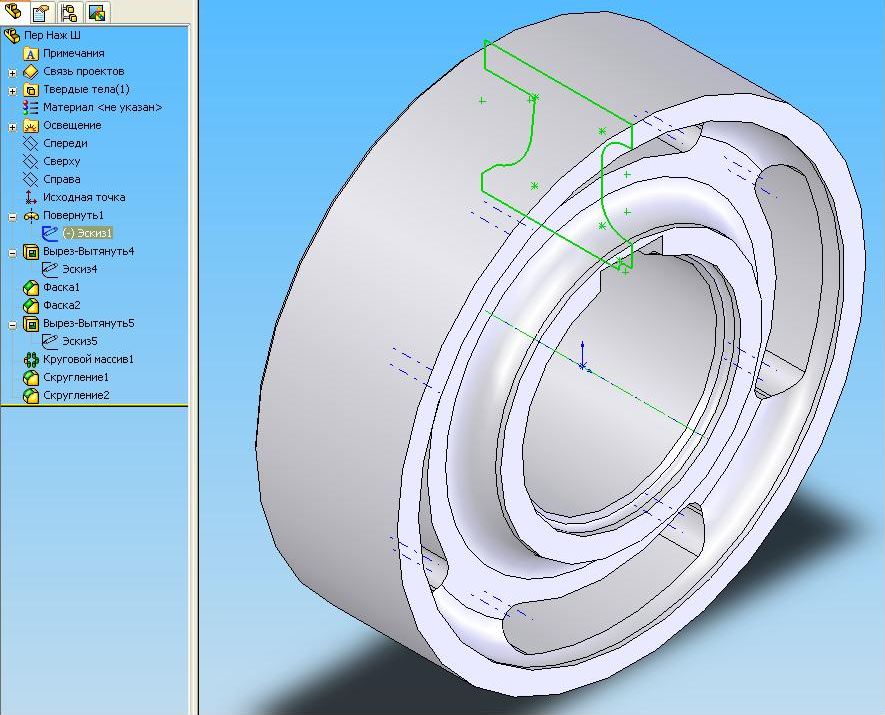Collapse the 'Повернуть1' feature

click(x=12, y=217)
